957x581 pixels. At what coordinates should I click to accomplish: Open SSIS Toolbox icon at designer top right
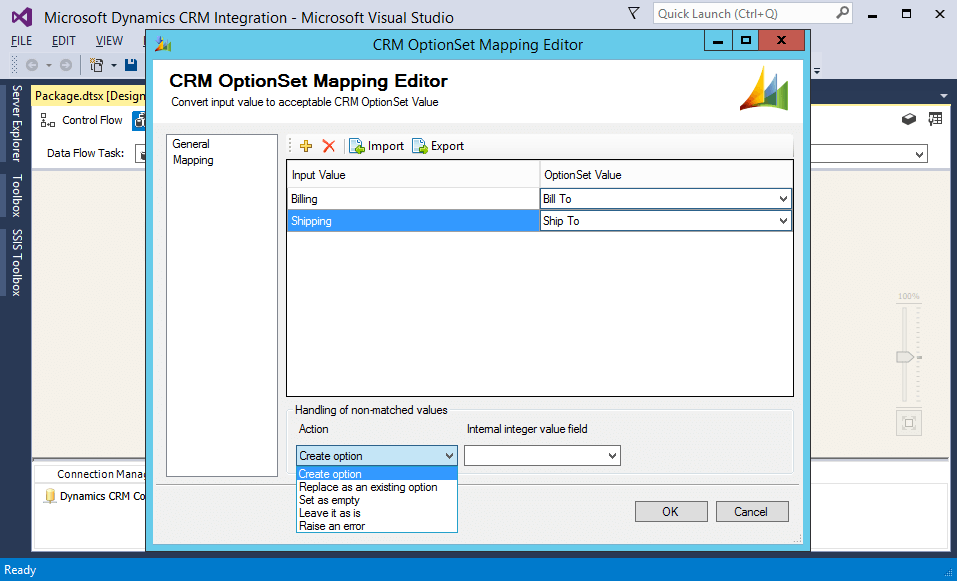[x=909, y=119]
